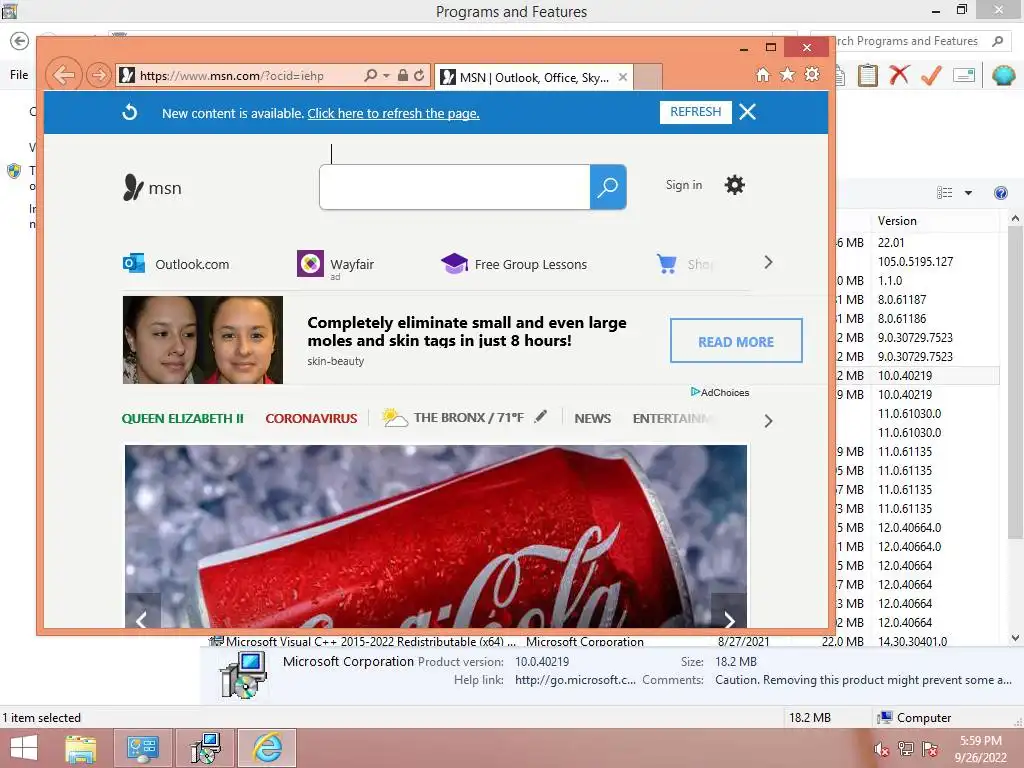Click back arrow in Programs and Features window
The width and height of the screenshot is (1024, 768).
[20, 41]
